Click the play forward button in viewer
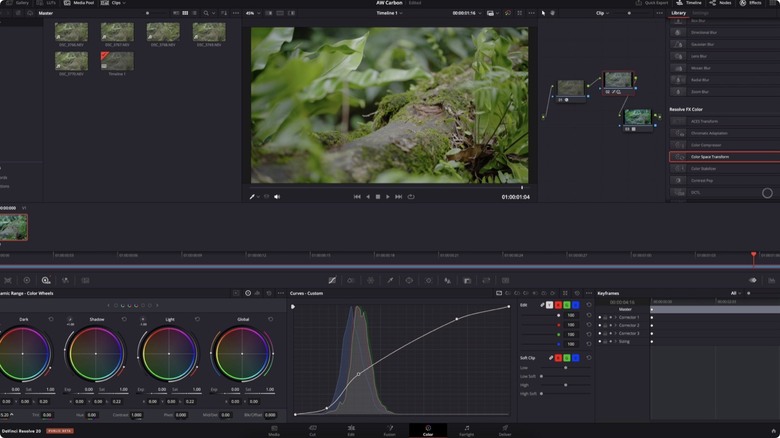 click(388, 197)
